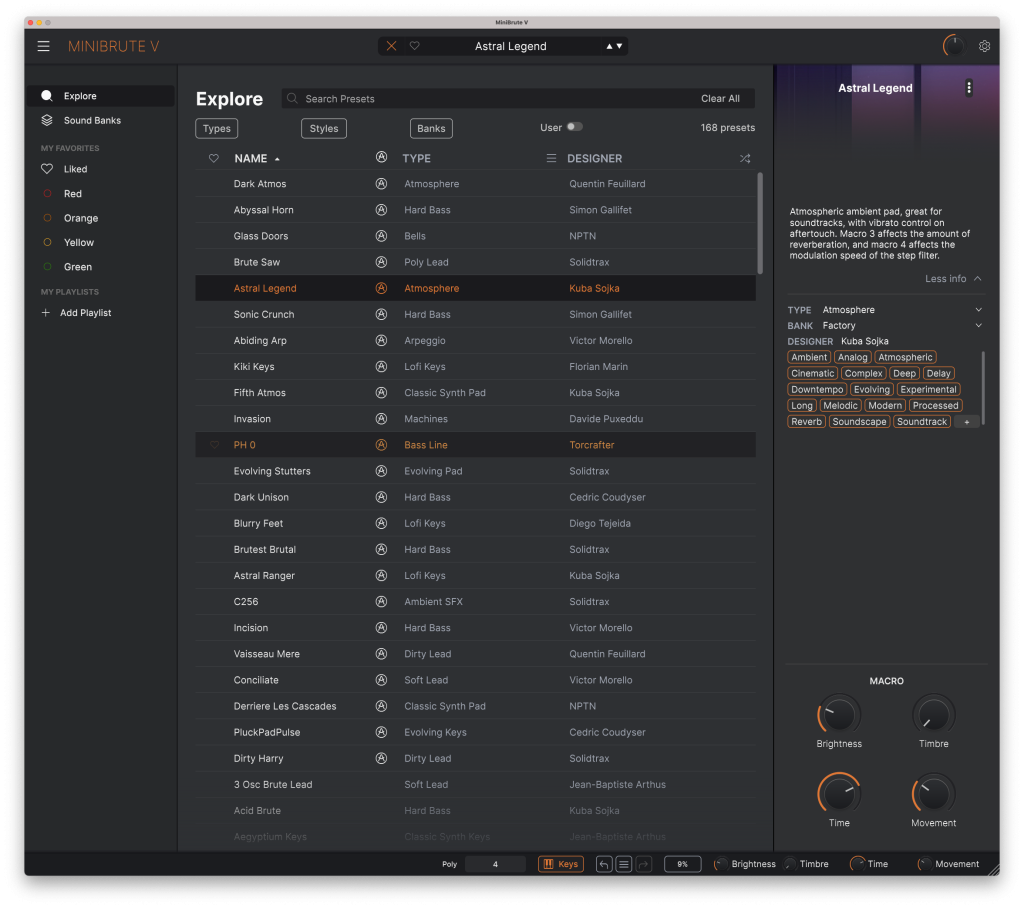Collapse details with Less info

tap(952, 279)
